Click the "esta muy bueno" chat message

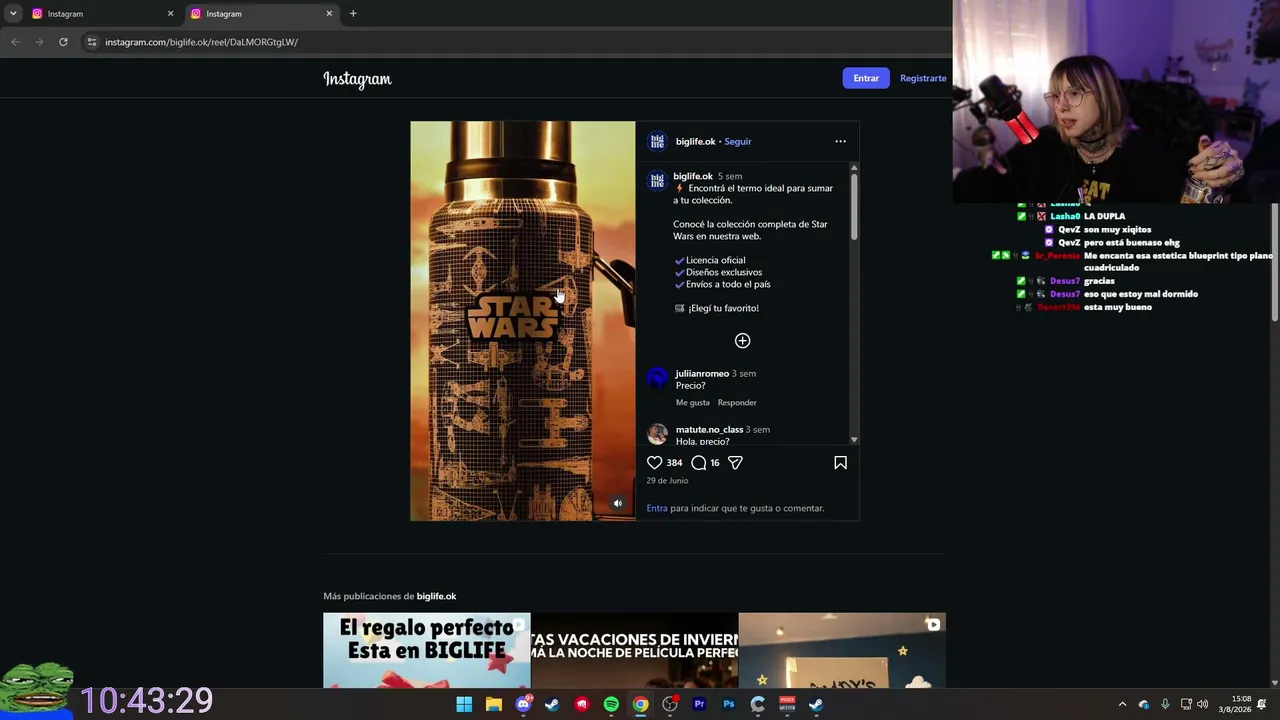coord(1118,307)
